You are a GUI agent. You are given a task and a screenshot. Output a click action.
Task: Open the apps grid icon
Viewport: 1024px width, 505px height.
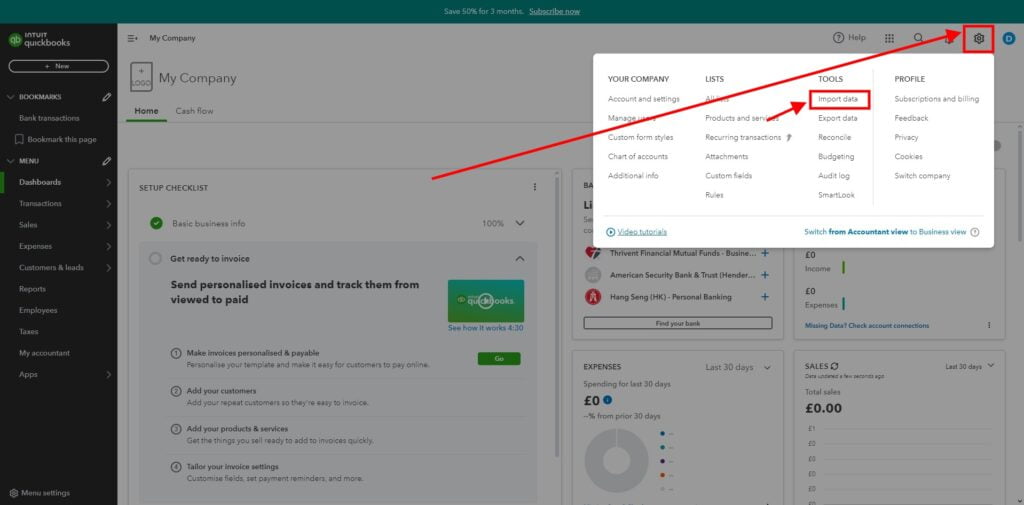click(889, 39)
